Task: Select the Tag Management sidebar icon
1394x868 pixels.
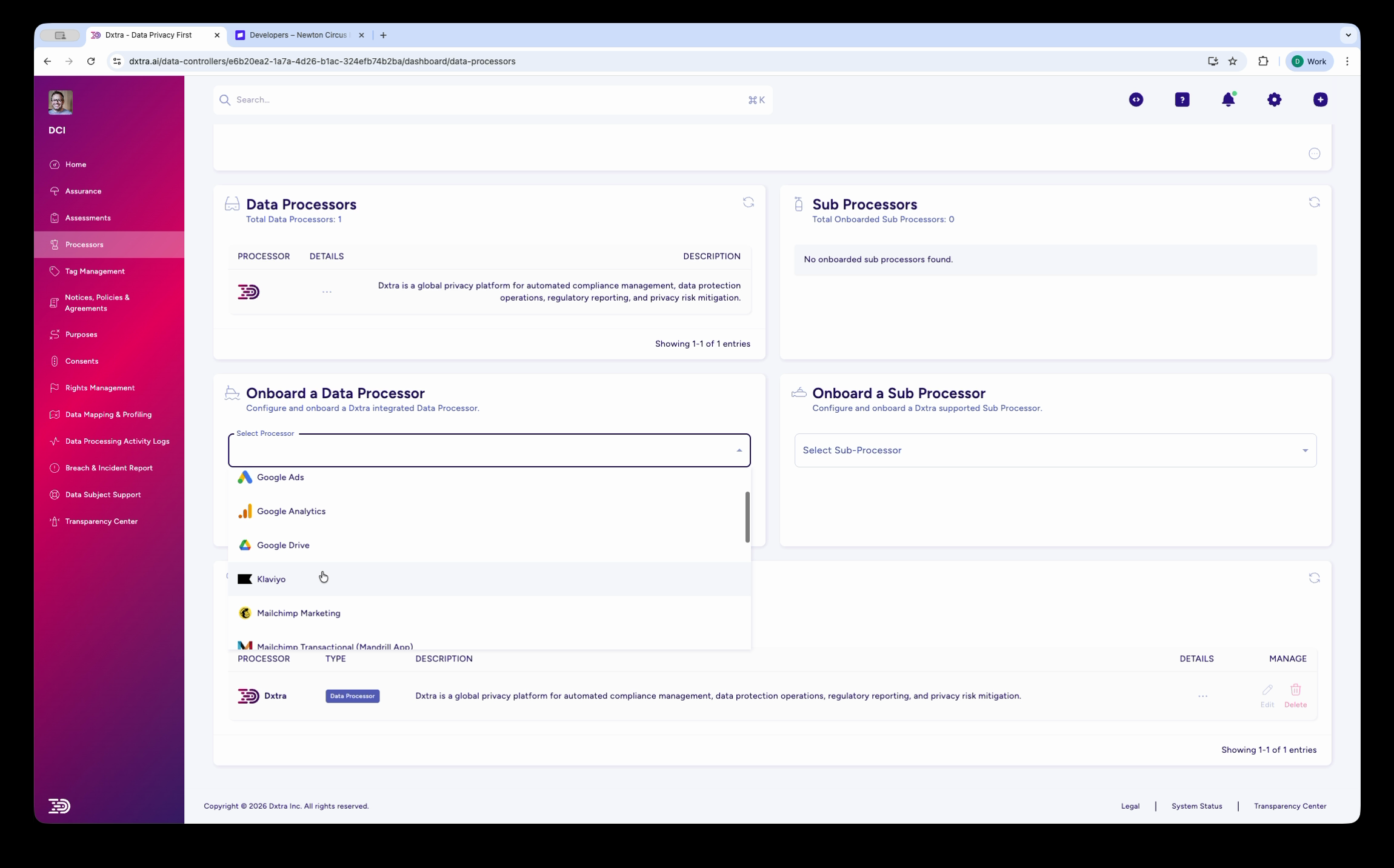Action: [x=55, y=271]
